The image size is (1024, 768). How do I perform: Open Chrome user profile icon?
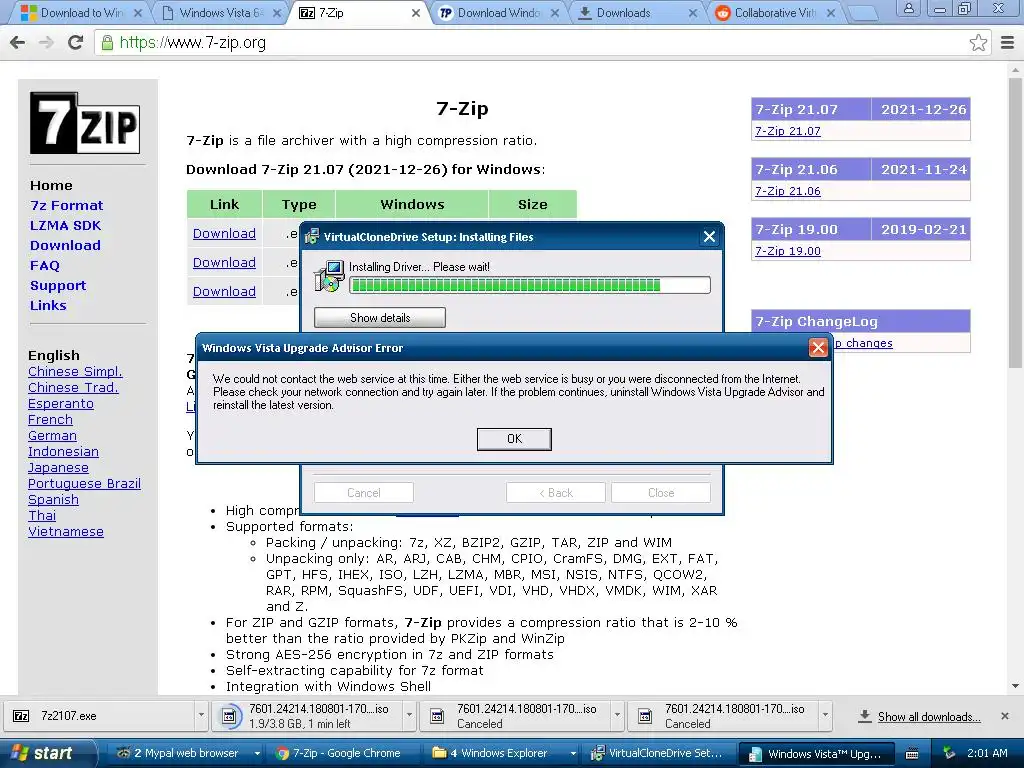[x=908, y=9]
